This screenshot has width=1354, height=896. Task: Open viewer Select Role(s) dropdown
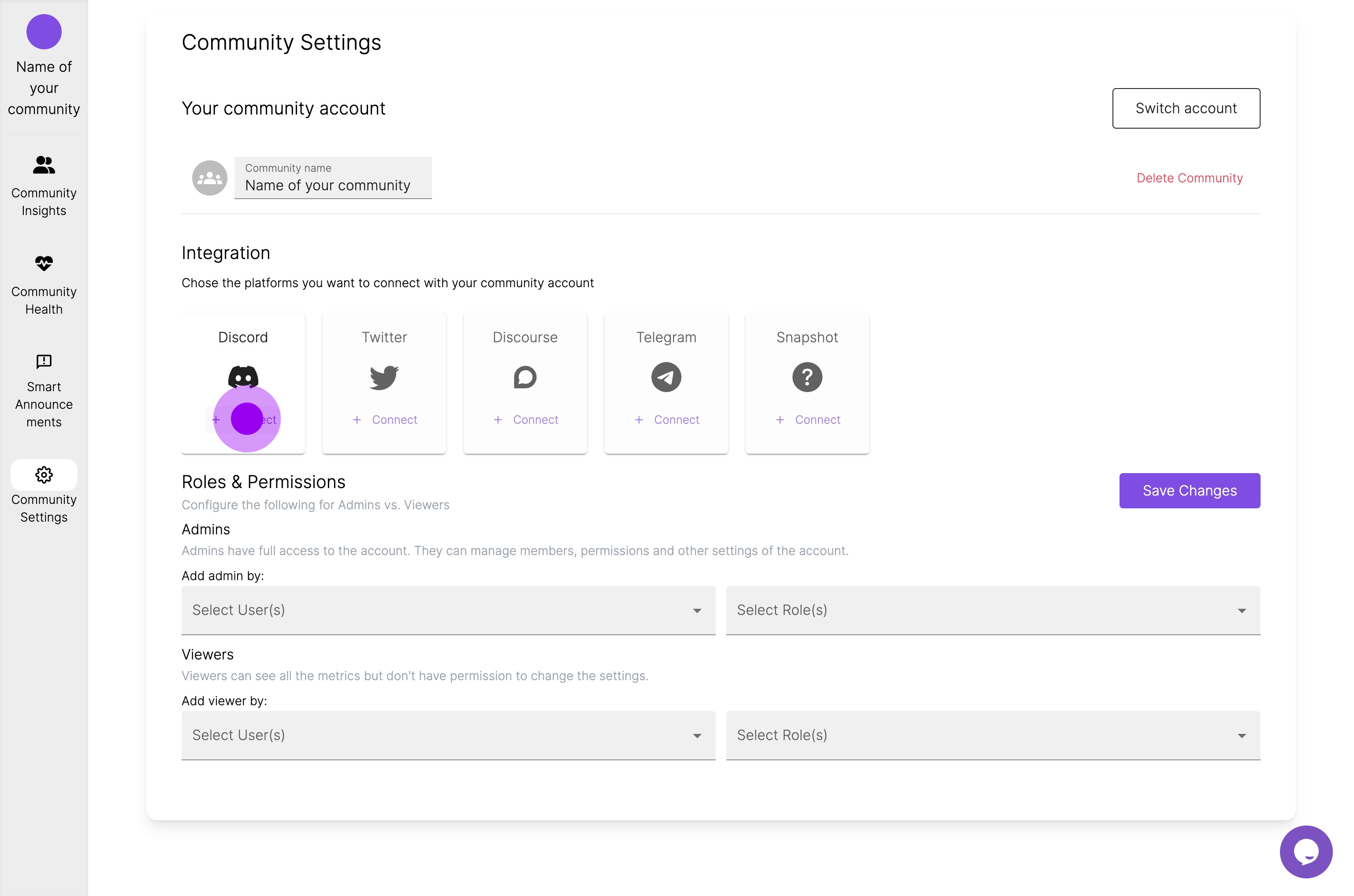tap(993, 735)
